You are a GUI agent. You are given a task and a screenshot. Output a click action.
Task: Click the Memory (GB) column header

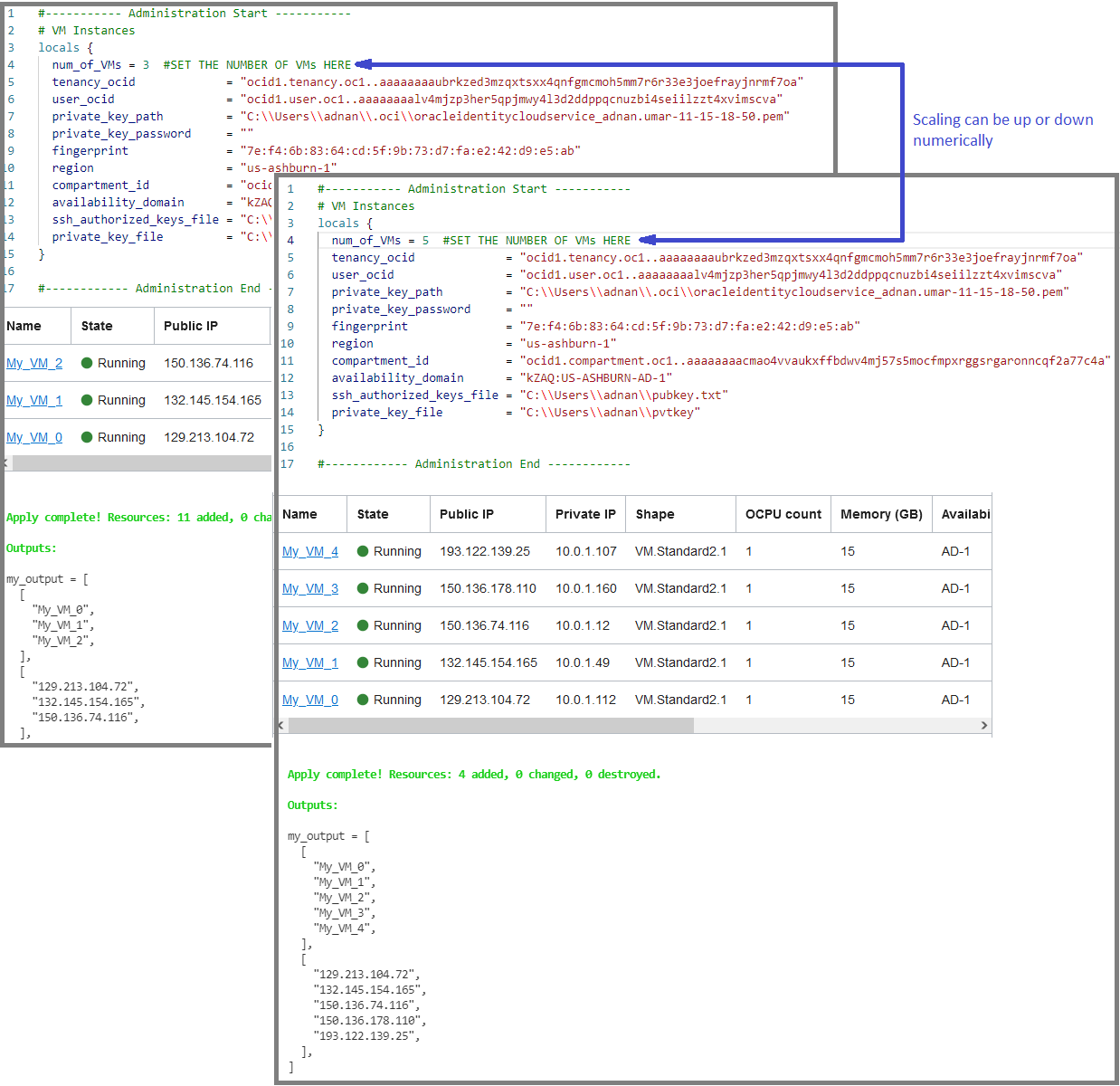click(x=880, y=514)
